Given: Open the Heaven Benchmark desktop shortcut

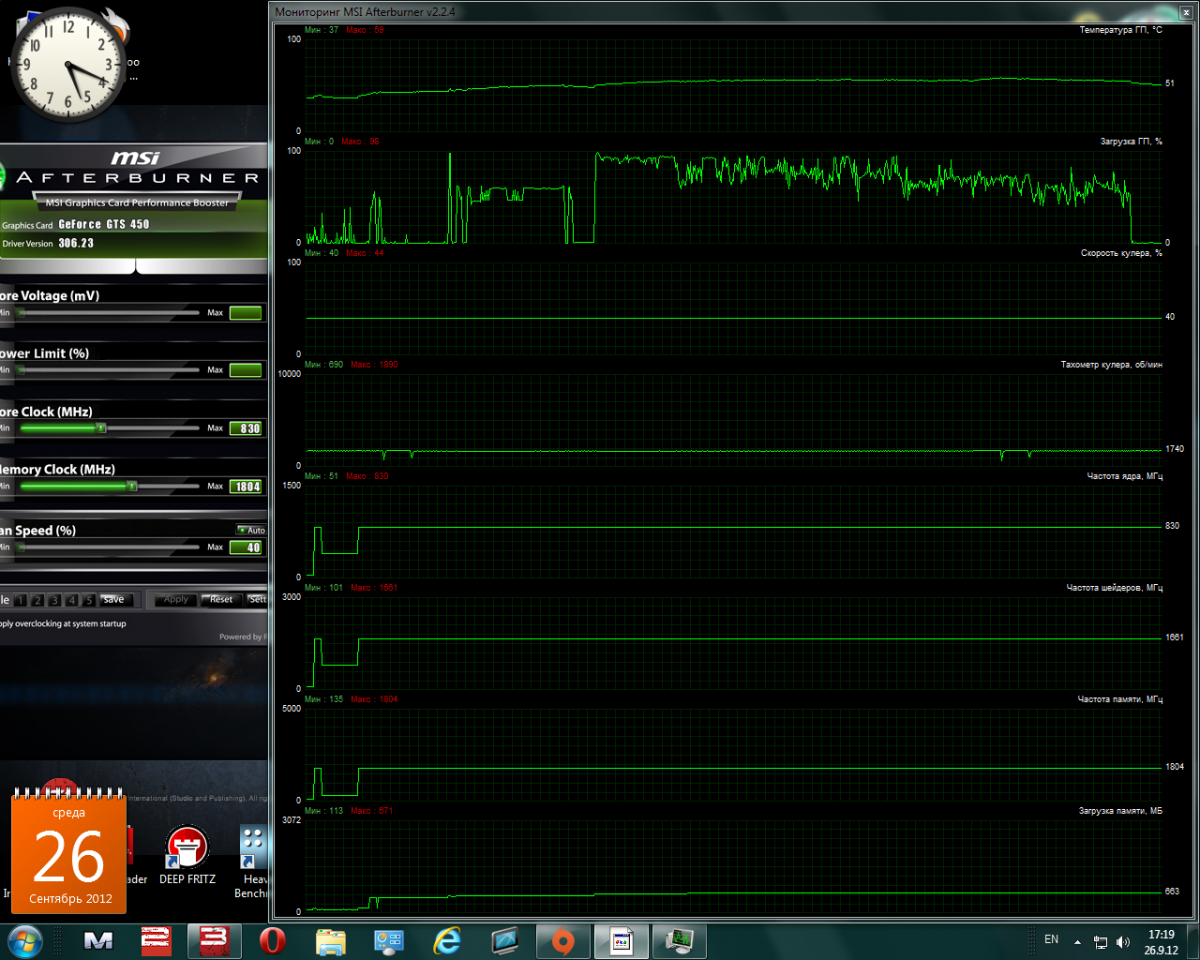Looking at the screenshot, I should point(252,862).
